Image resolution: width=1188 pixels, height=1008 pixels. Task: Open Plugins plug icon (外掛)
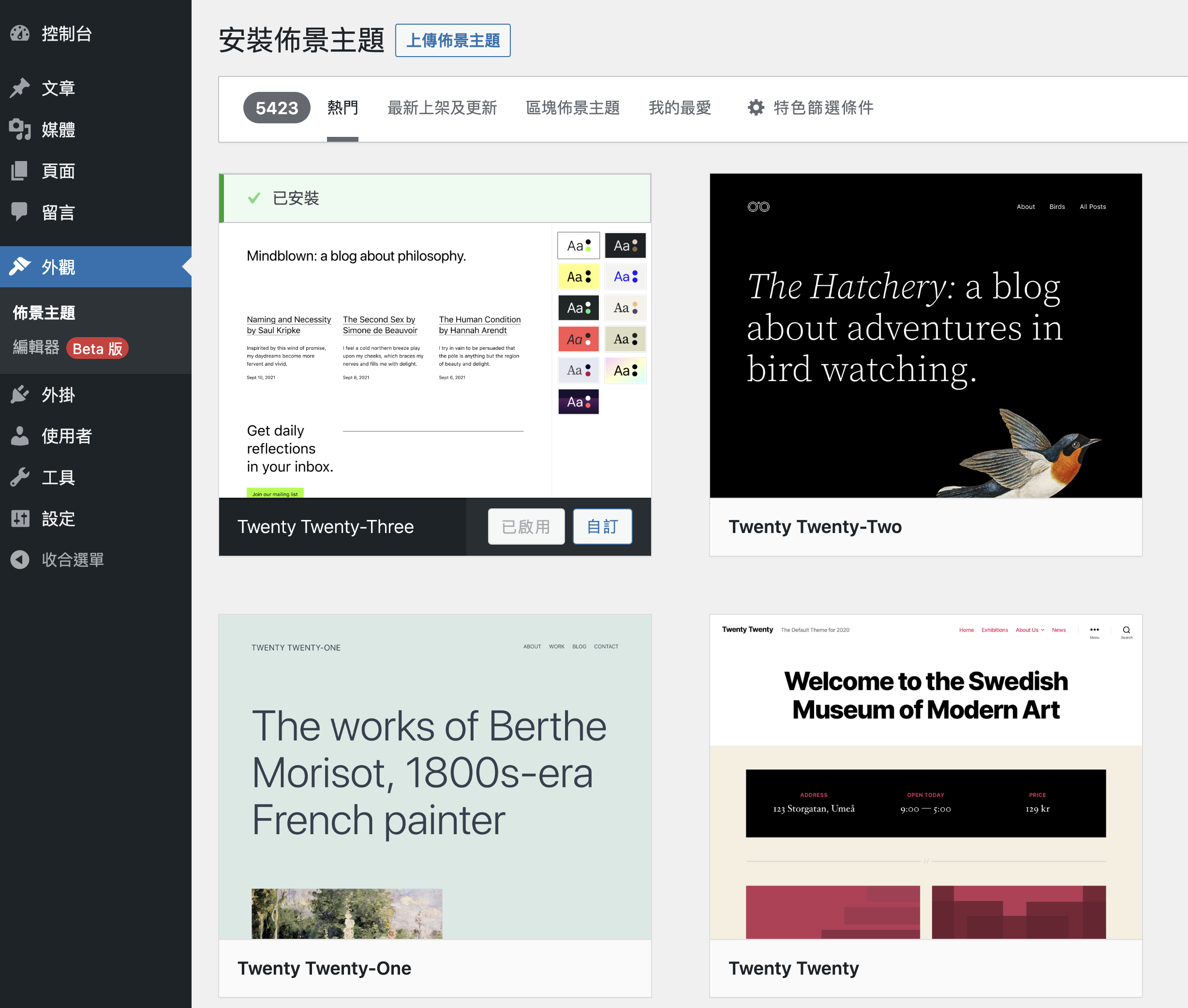coord(20,394)
